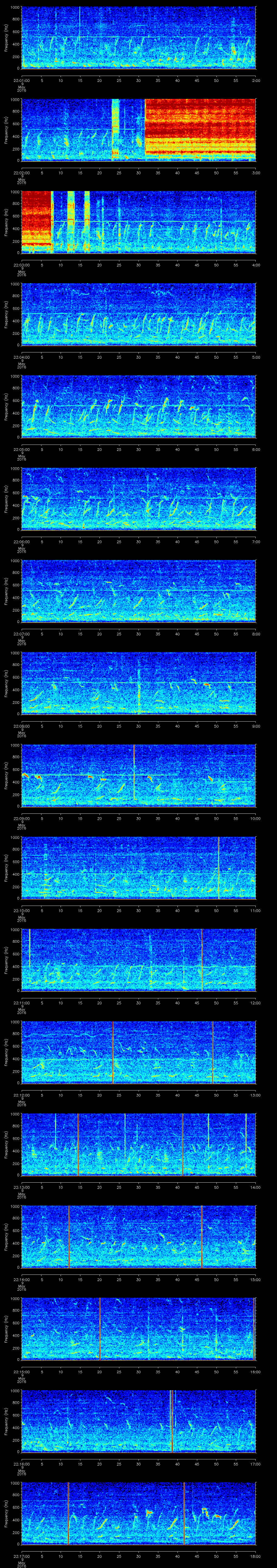Viewport: 277px width, 1568px height.
Task: Click the start time label '22:08:00'
Action: pos(21,726)
